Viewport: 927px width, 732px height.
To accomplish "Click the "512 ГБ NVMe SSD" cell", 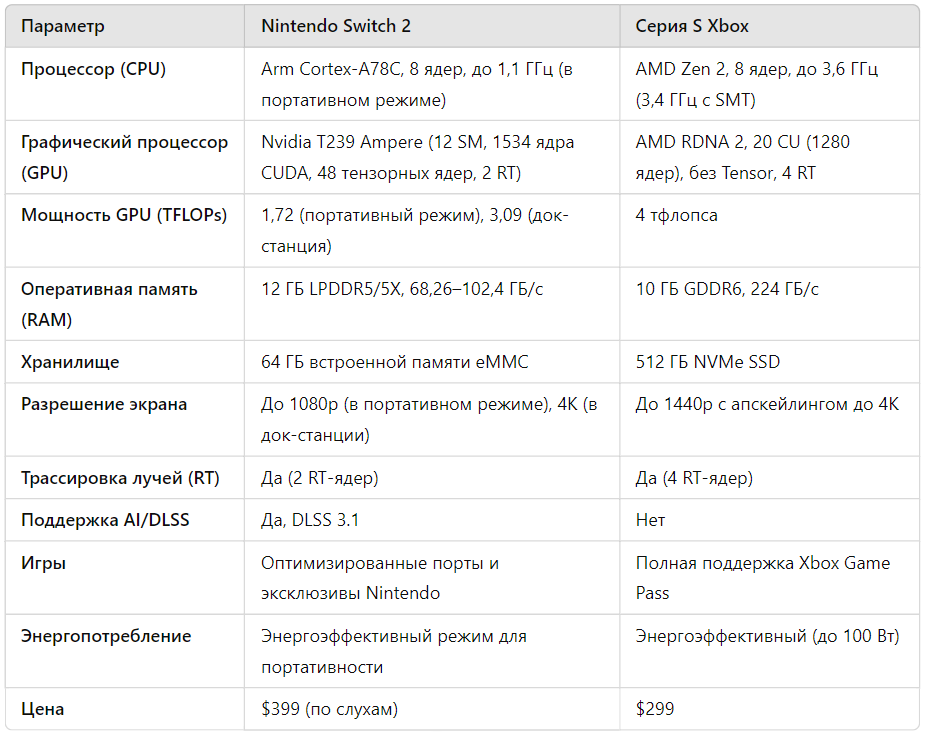I will coord(707,362).
